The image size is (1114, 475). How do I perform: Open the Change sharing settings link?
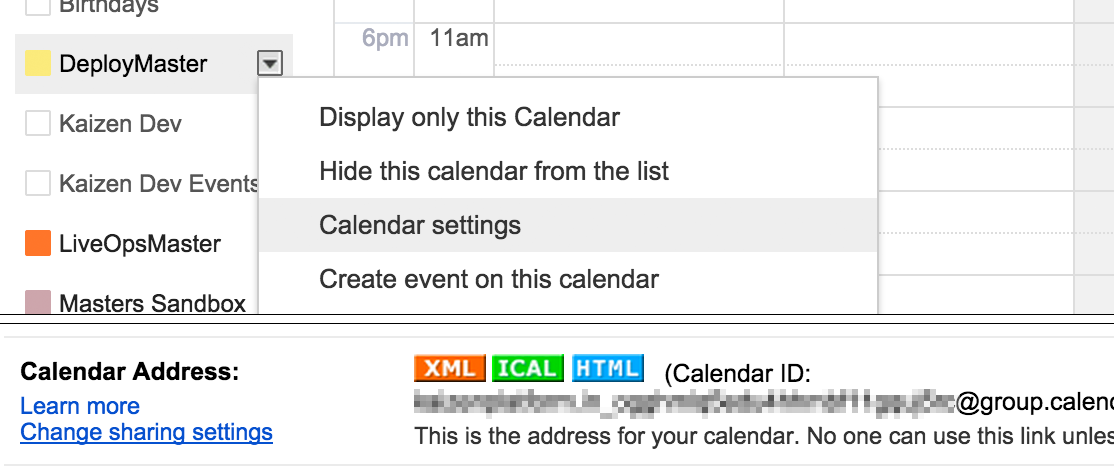coord(146,432)
